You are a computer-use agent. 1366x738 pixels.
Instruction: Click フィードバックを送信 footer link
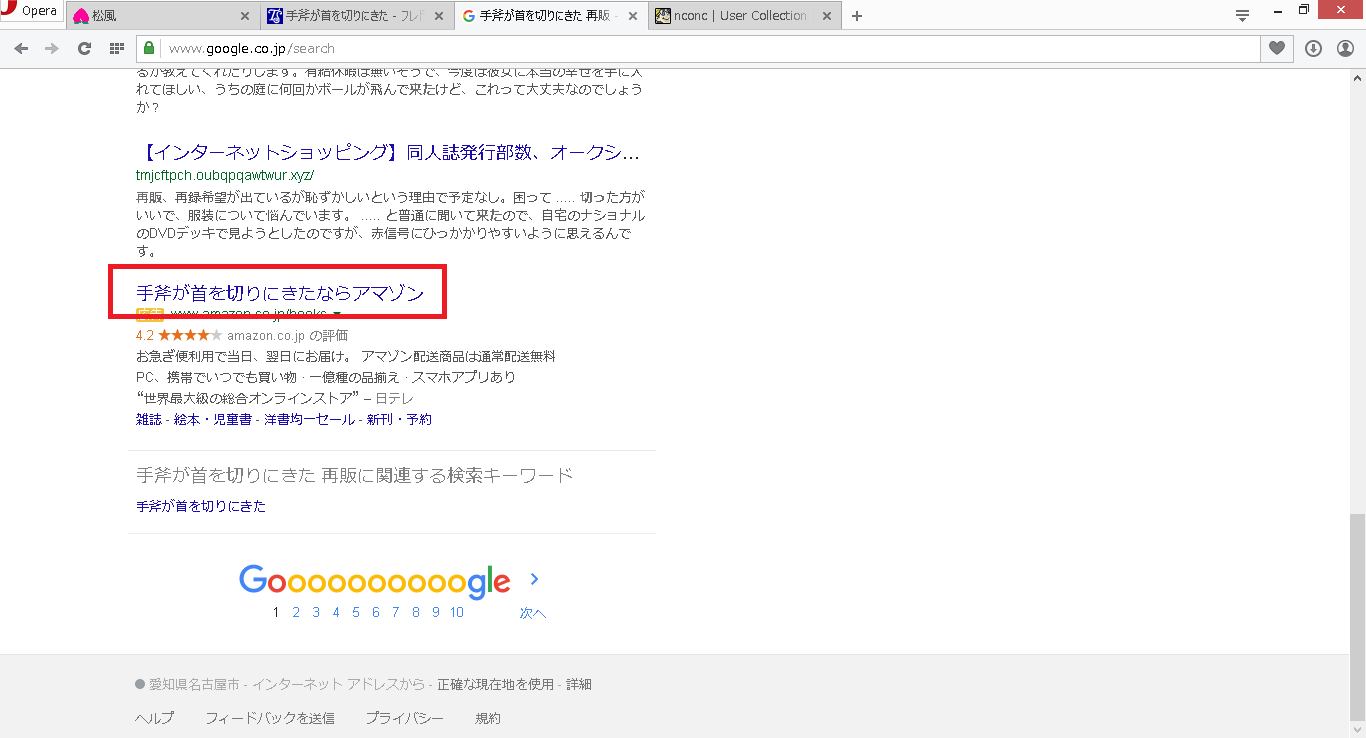[270, 718]
